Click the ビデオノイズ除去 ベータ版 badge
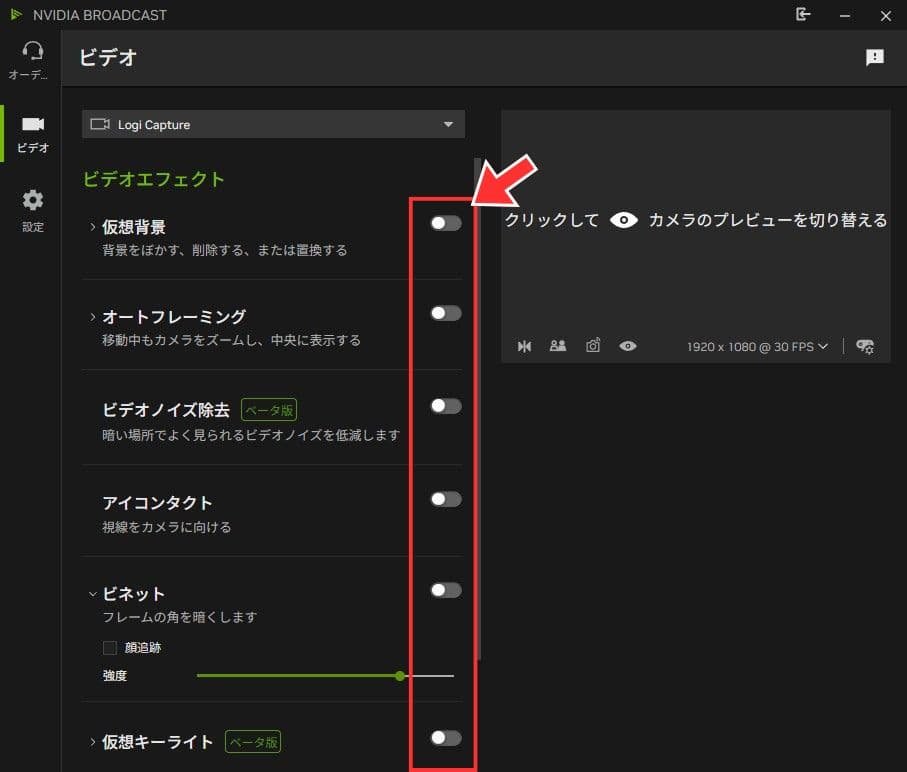907x772 pixels. [269, 410]
